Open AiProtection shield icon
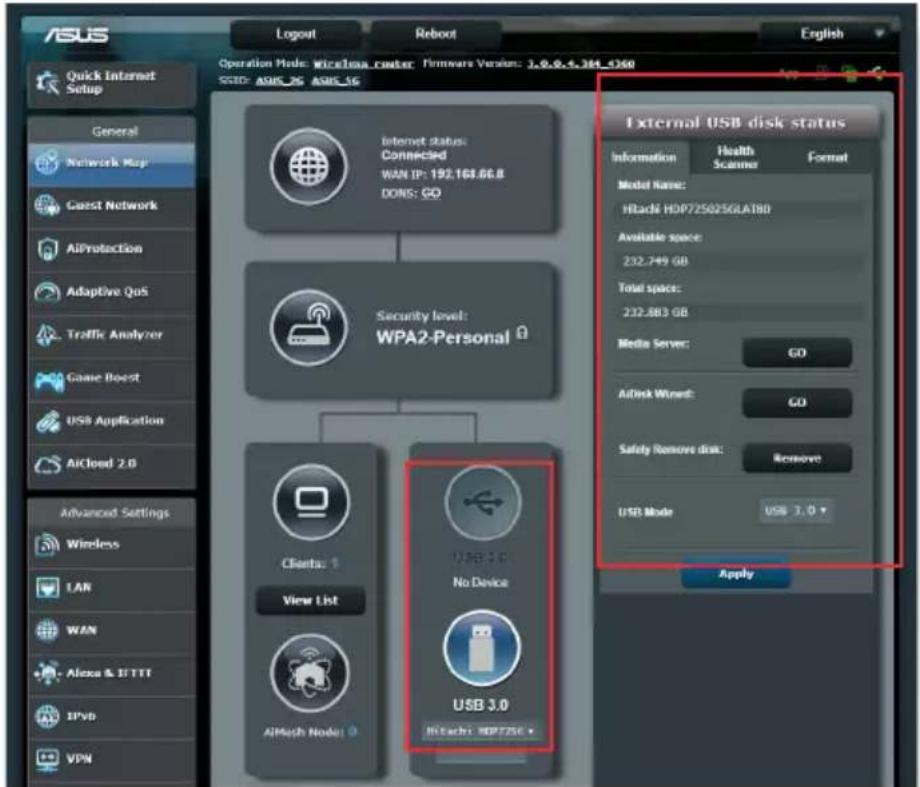The height and width of the screenshot is (787, 920). click(47, 249)
